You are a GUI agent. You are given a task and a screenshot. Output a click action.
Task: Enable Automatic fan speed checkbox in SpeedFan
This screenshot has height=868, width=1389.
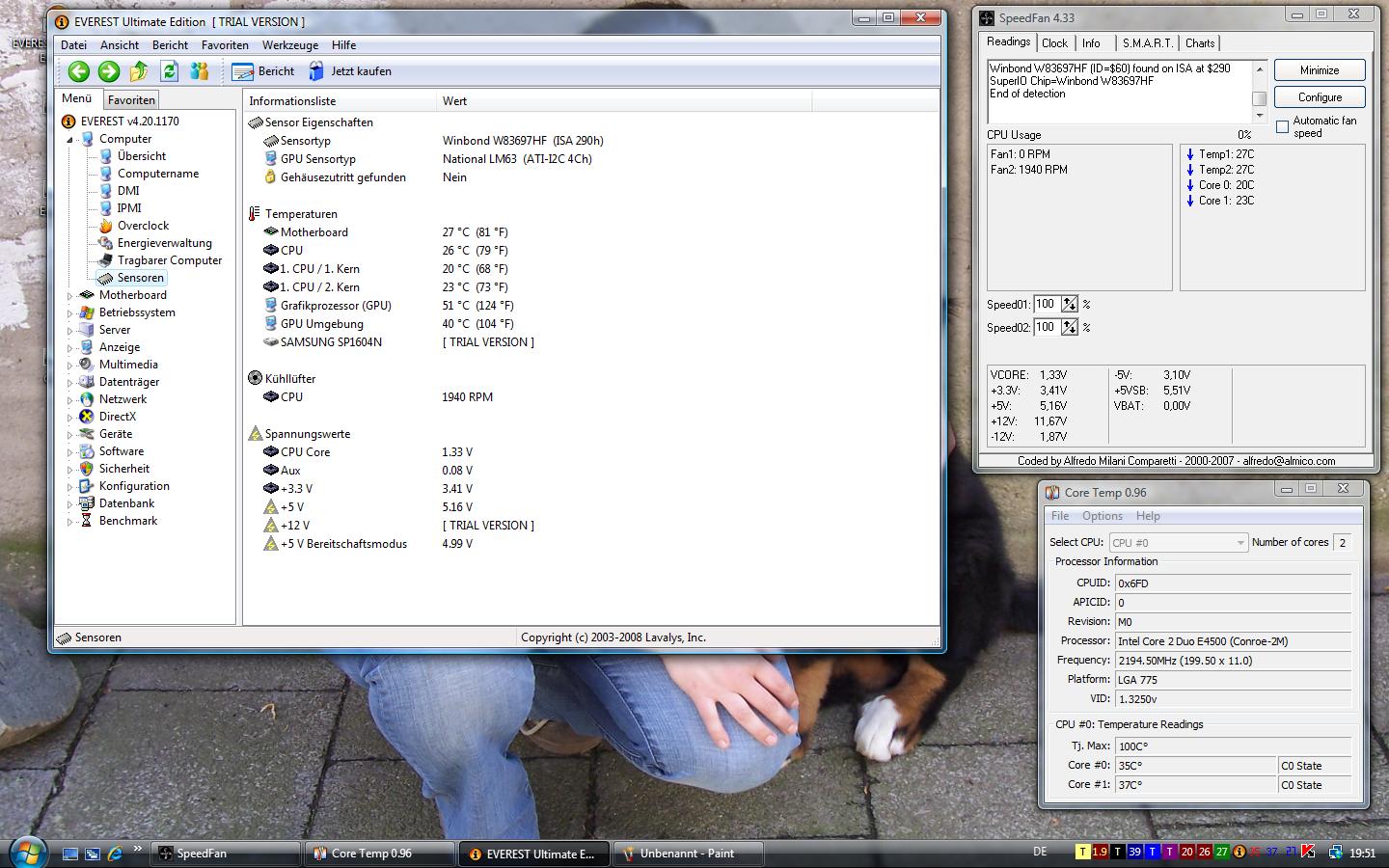tap(1282, 126)
